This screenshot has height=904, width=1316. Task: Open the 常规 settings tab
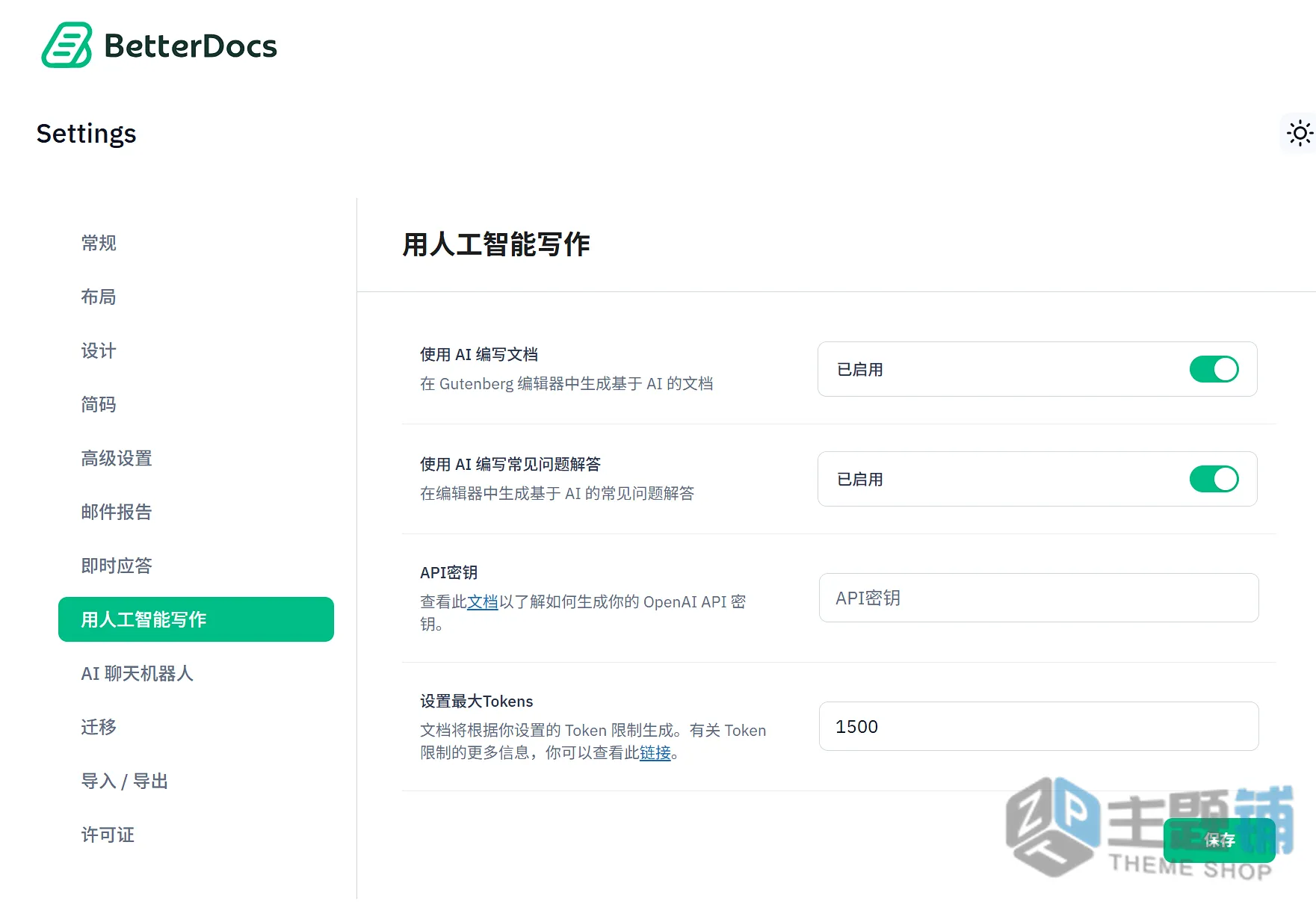click(x=99, y=243)
